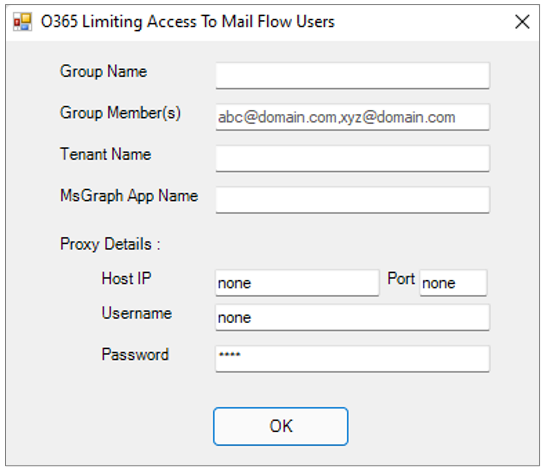Click the Group Name label

pyautogui.click(x=104, y=72)
